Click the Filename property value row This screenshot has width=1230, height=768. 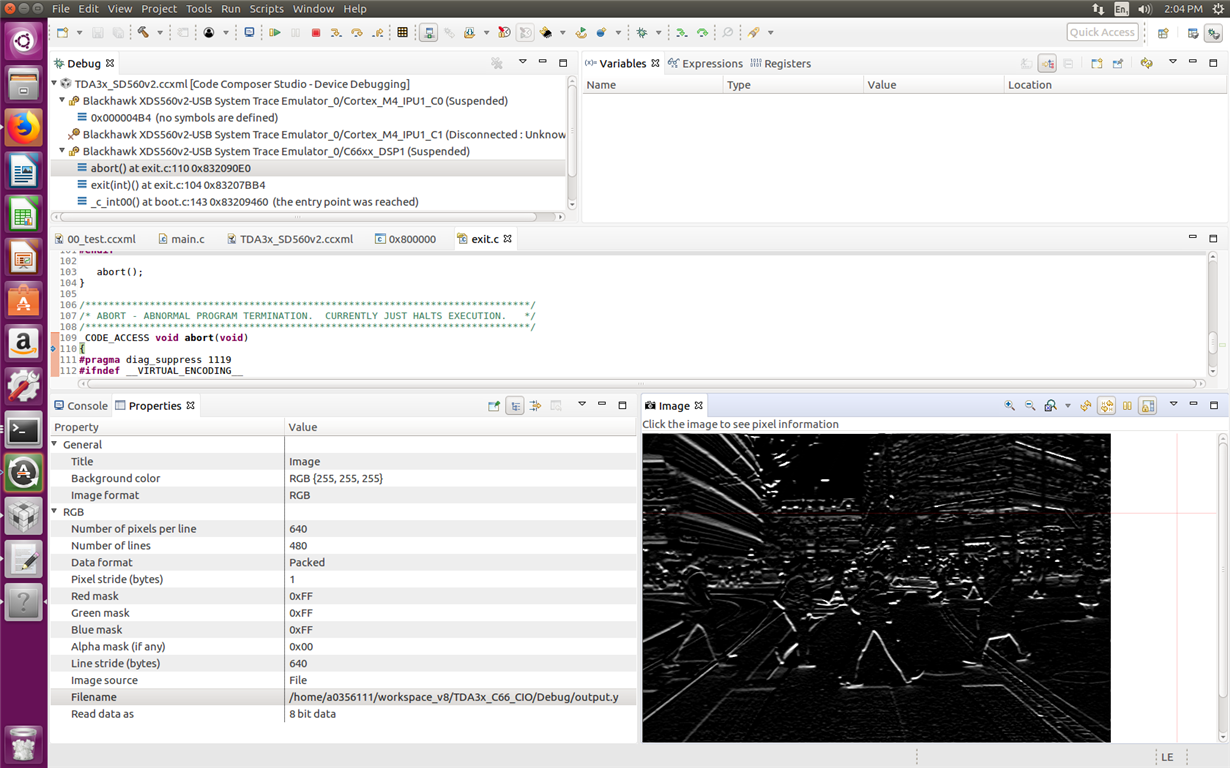tap(453, 697)
